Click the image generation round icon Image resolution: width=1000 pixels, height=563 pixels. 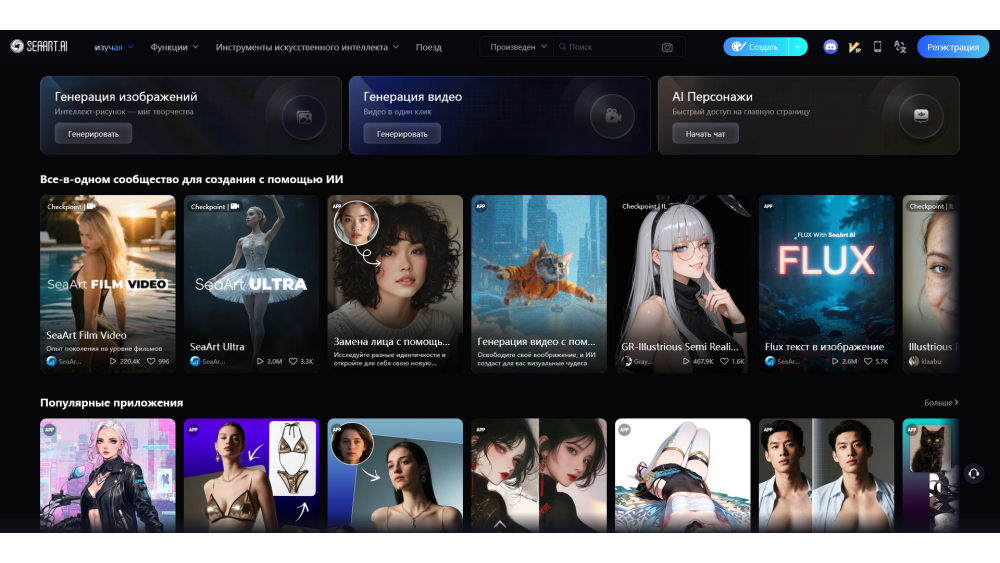[x=304, y=117]
